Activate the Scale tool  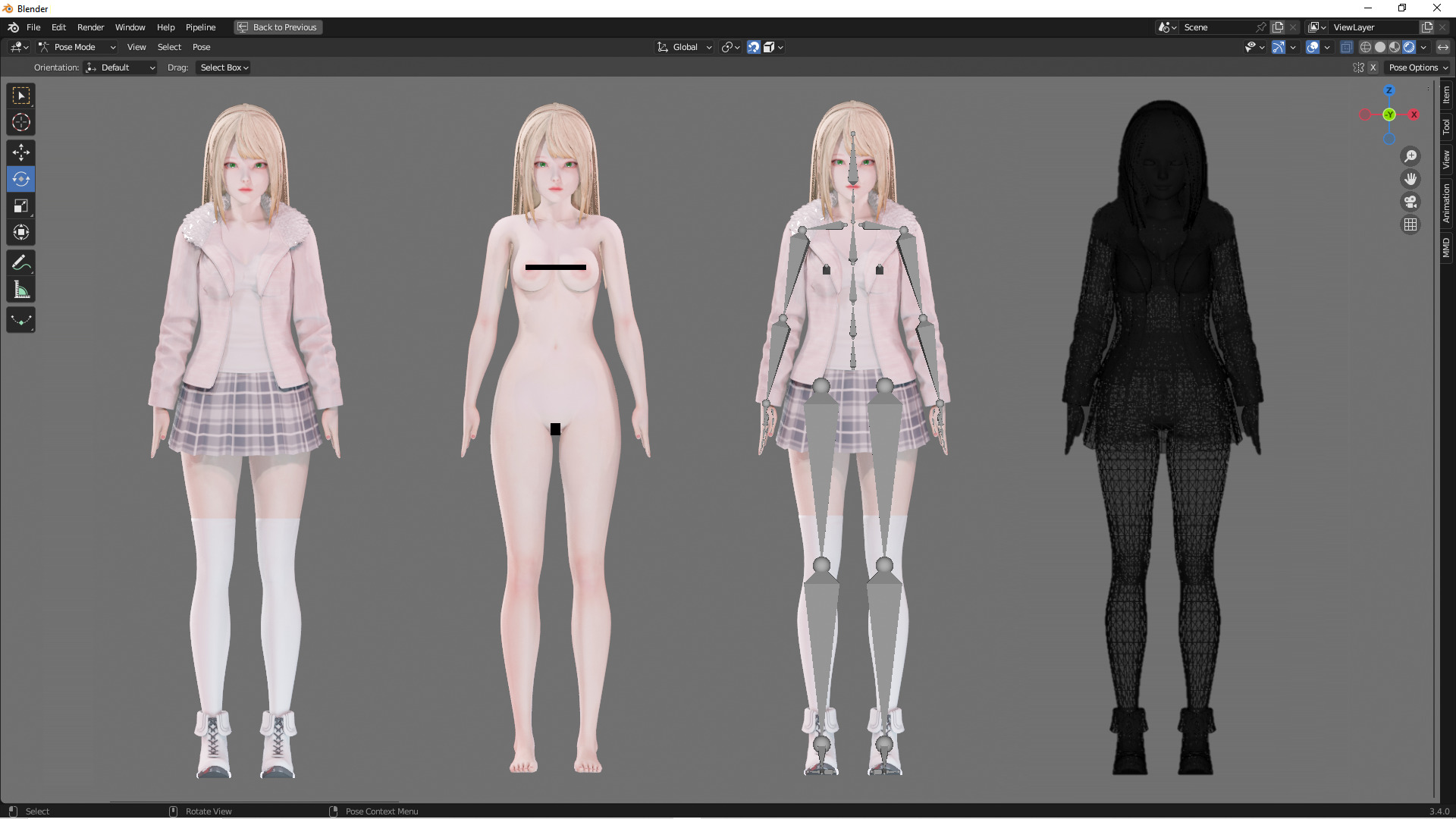21,206
